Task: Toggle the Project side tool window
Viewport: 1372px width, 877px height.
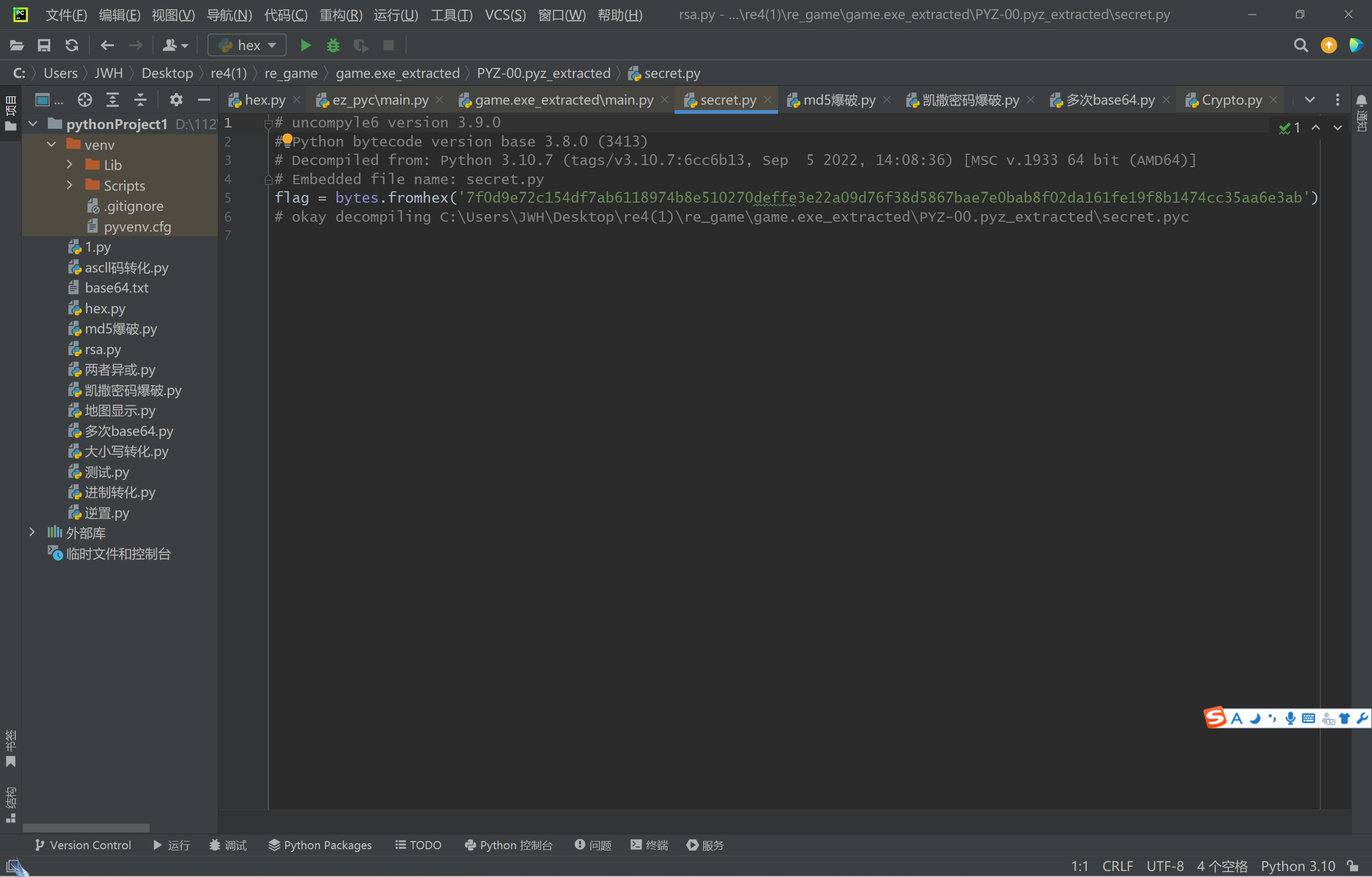Action: [x=10, y=113]
